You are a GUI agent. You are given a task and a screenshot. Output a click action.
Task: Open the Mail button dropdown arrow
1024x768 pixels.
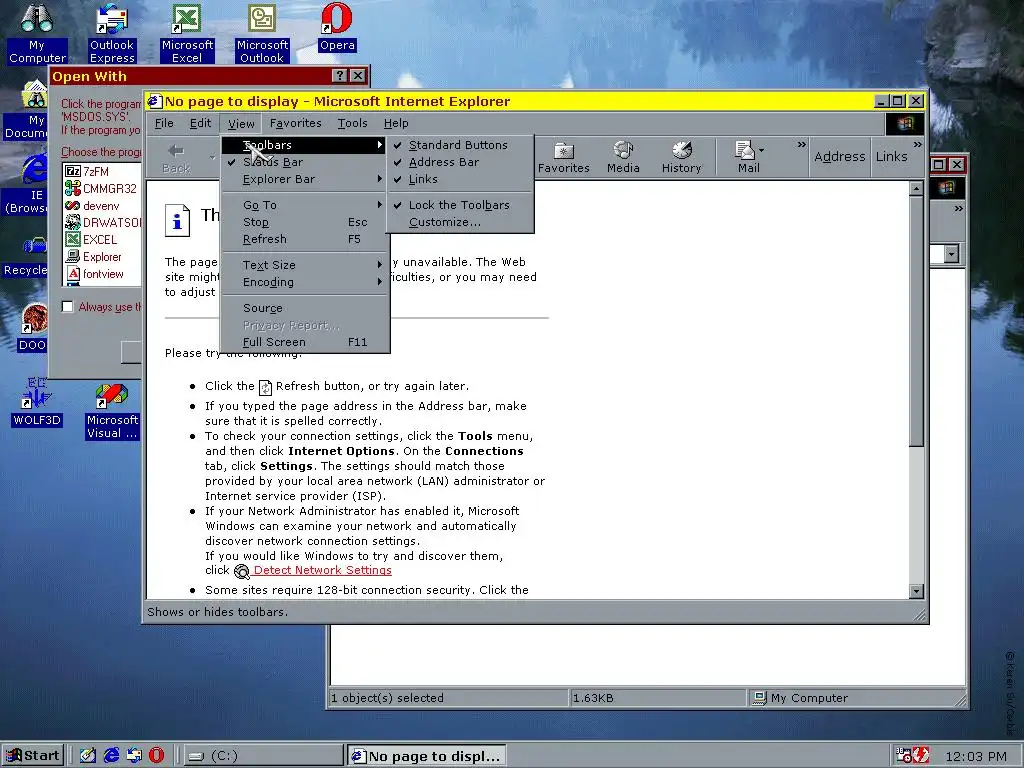tap(761, 151)
